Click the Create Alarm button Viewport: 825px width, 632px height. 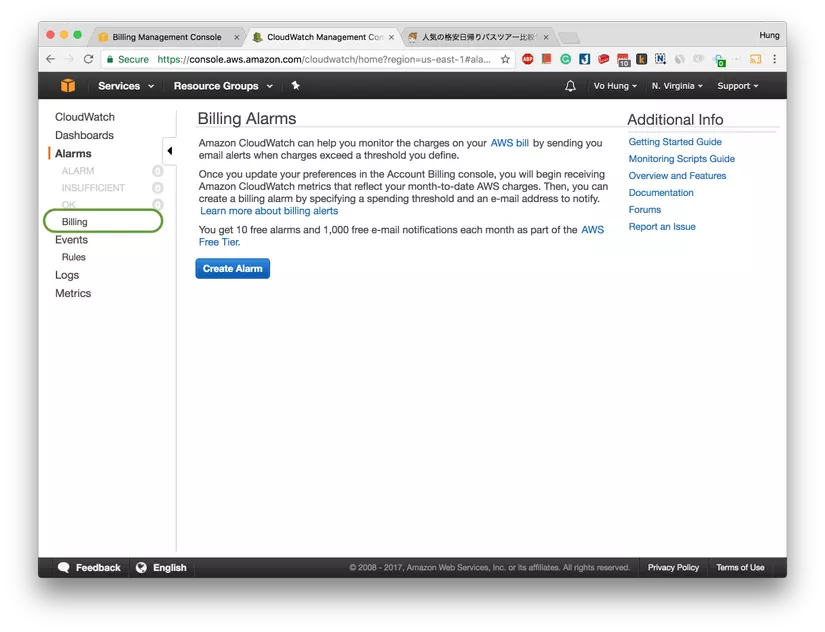pyautogui.click(x=233, y=268)
